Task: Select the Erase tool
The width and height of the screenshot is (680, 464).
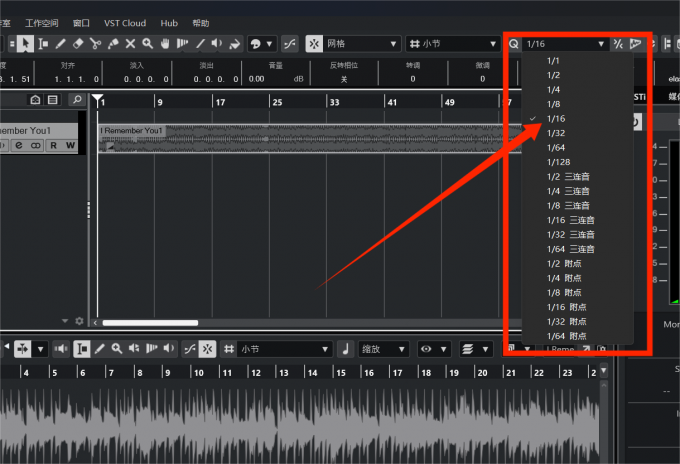Action: coord(78,44)
